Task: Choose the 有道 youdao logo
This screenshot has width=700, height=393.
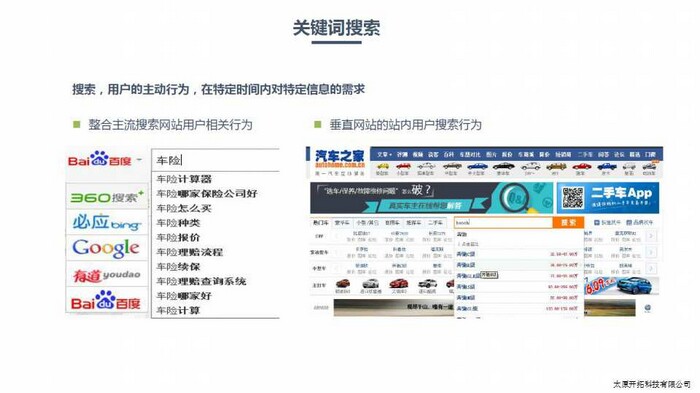Action: (107, 275)
